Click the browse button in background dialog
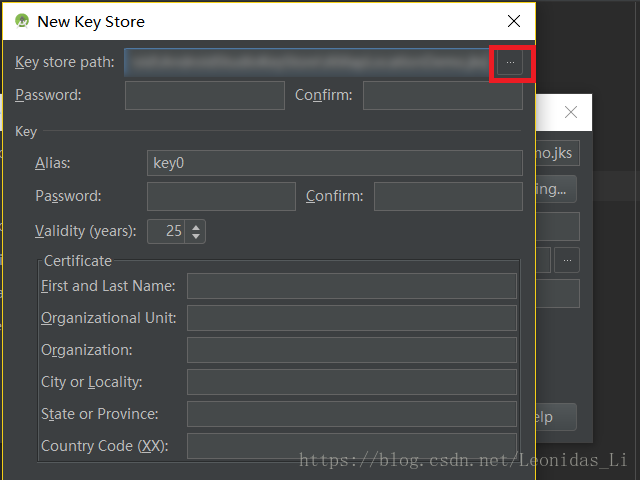The image size is (640, 480). point(567,260)
